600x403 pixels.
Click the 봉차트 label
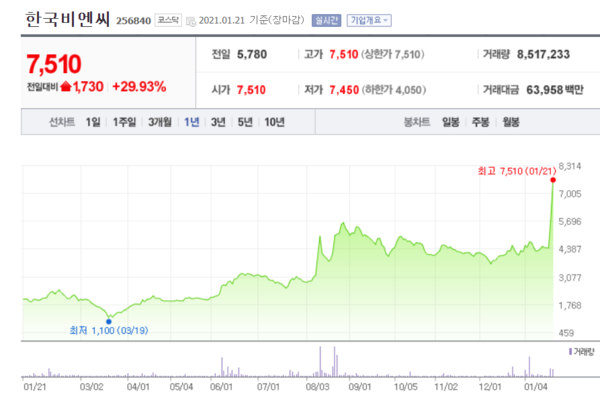coord(417,122)
